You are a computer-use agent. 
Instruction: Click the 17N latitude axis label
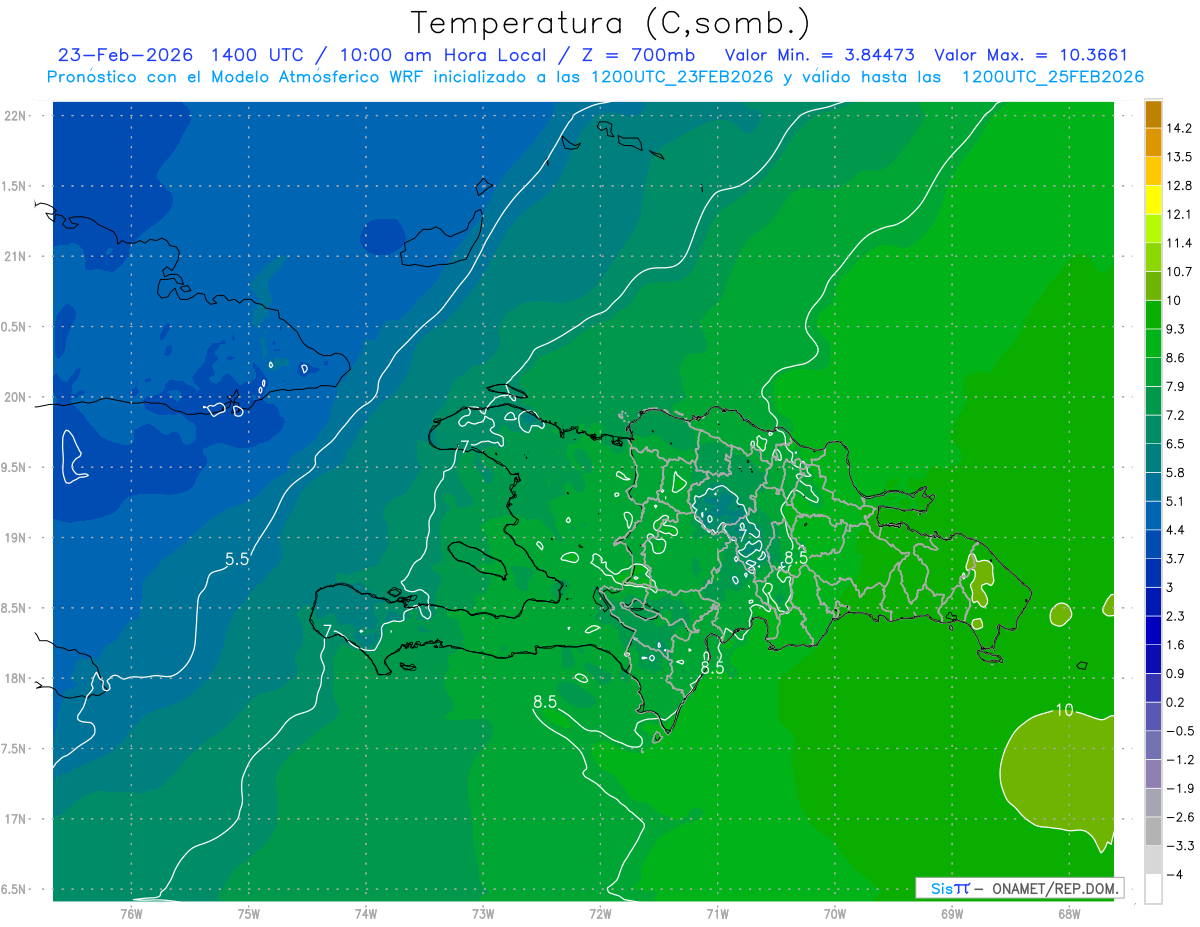(x=17, y=819)
